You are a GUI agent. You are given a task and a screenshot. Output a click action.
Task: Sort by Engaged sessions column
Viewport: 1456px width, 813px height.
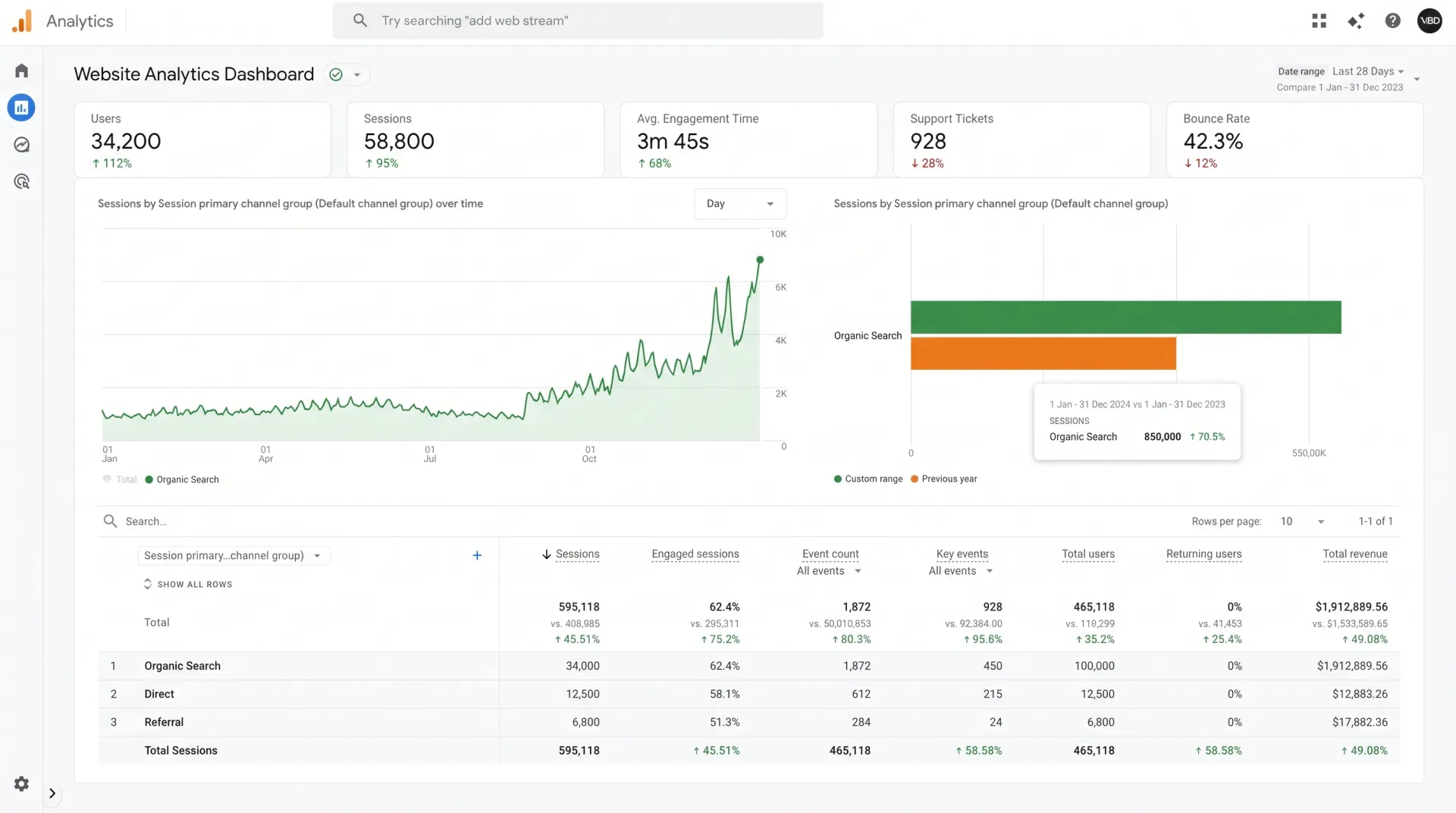[x=695, y=554]
